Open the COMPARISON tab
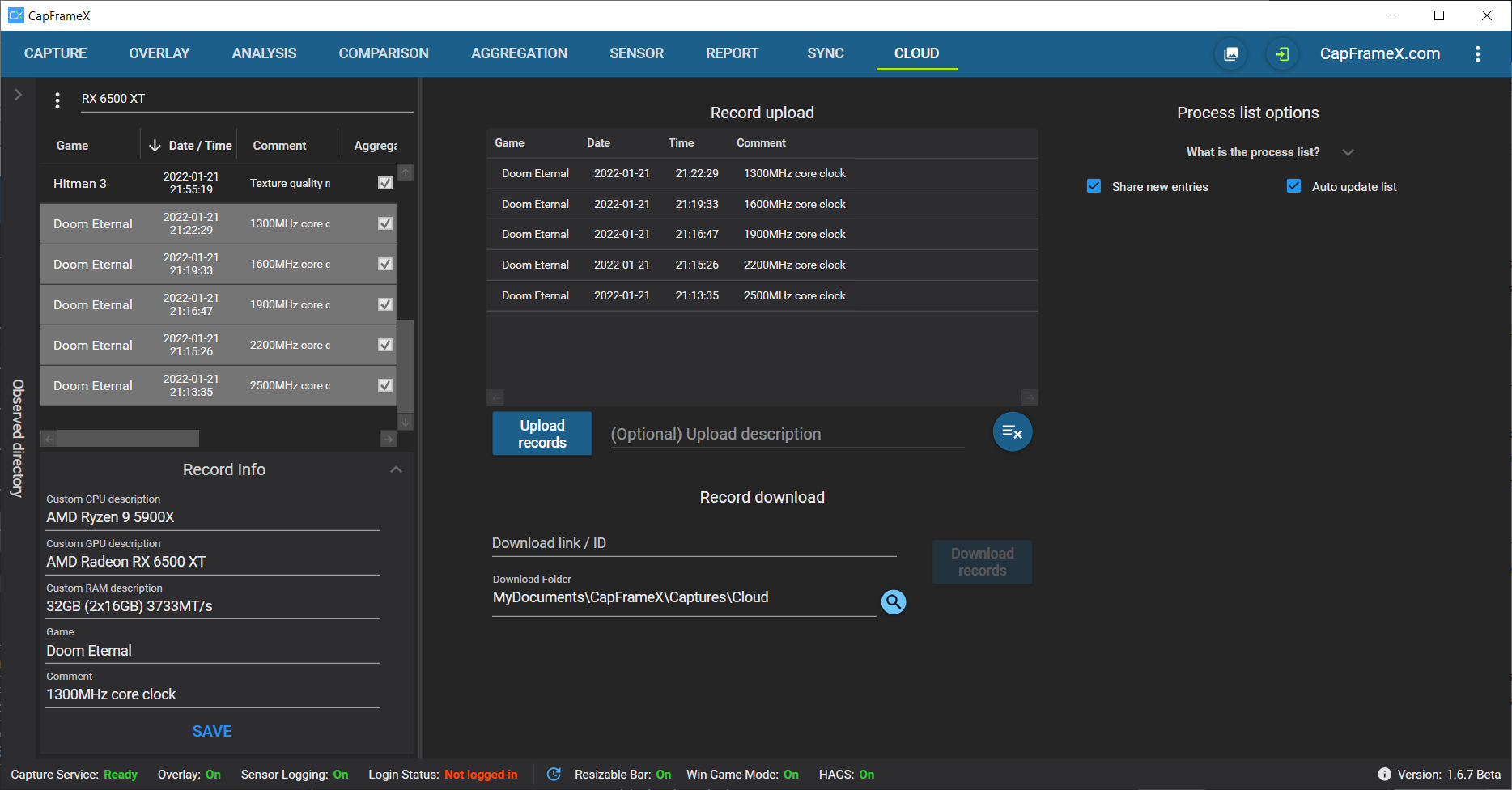Image resolution: width=1512 pixels, height=790 pixels. (x=384, y=53)
